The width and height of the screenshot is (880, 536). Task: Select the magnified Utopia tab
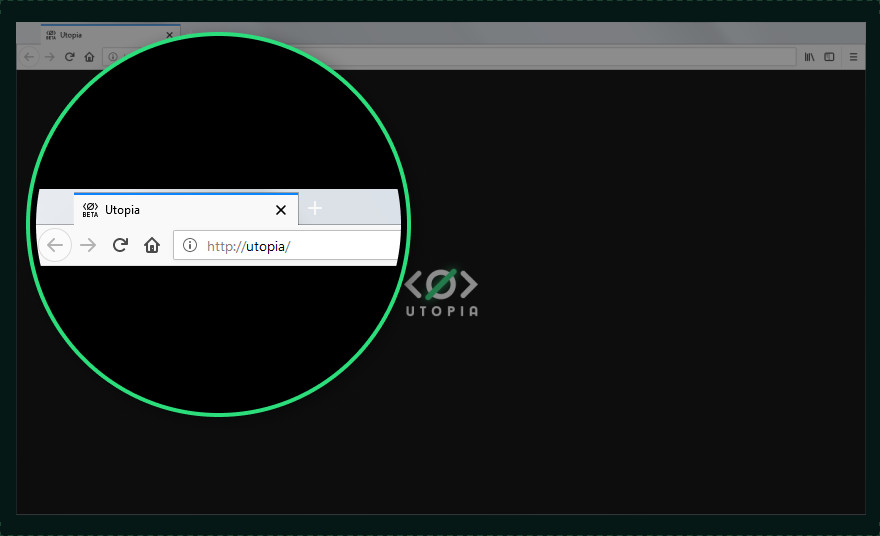(186, 209)
